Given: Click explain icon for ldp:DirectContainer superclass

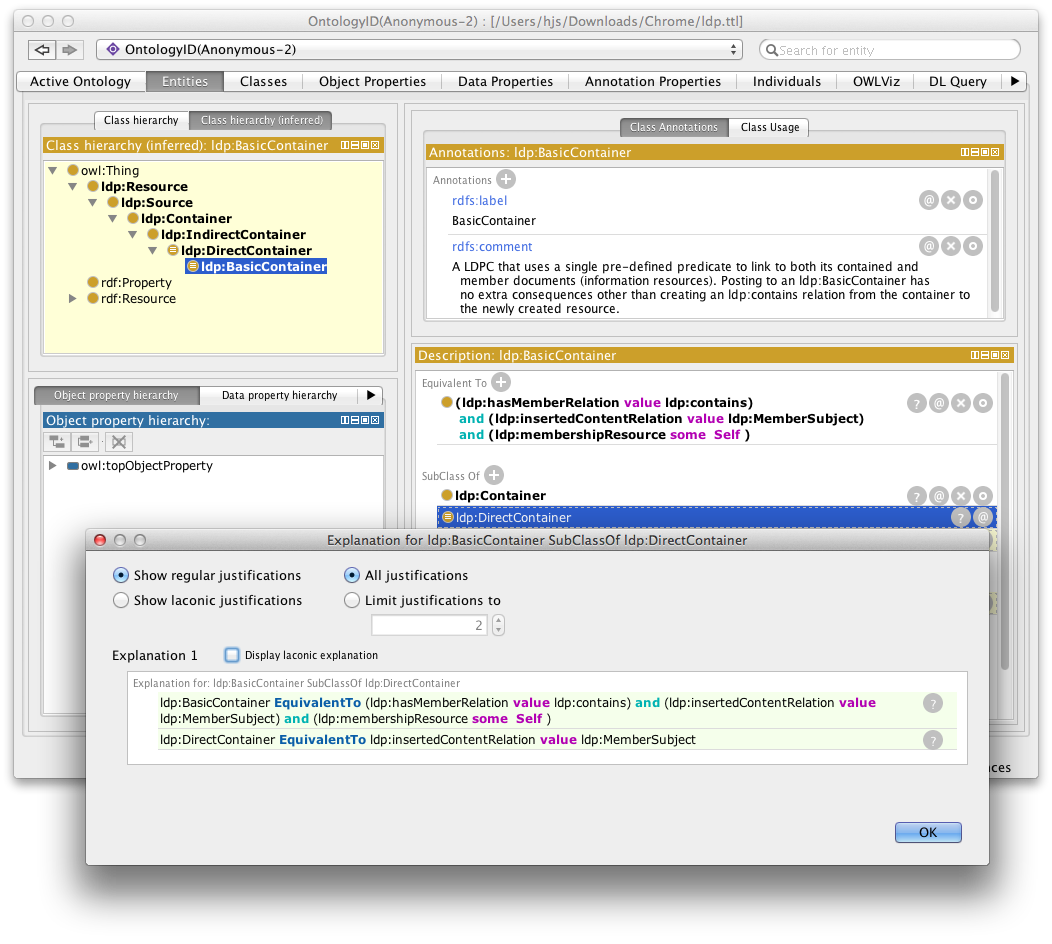Looking at the screenshot, I should 961,517.
